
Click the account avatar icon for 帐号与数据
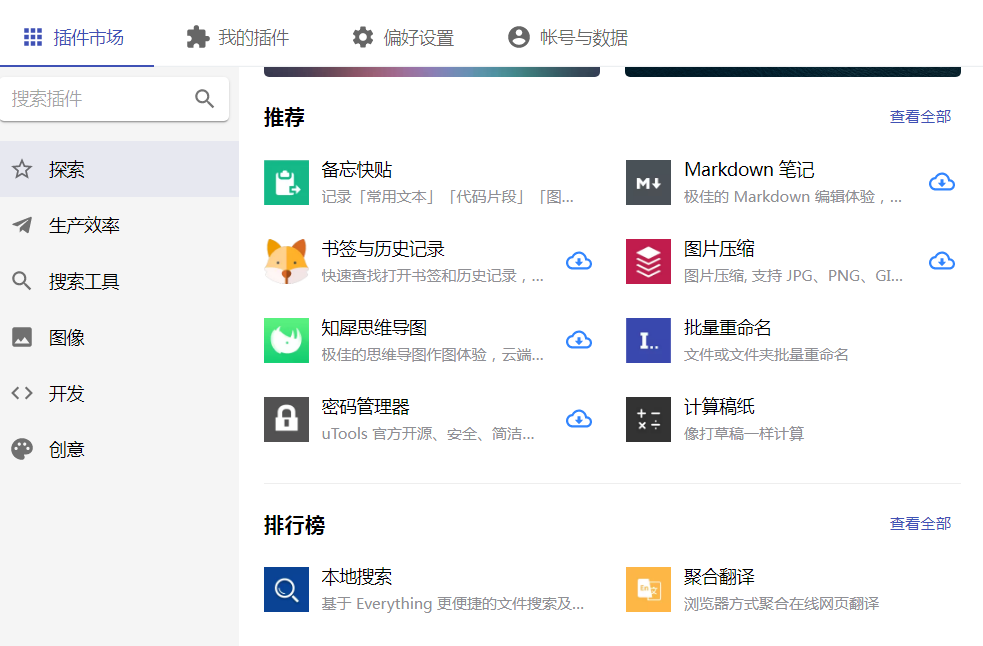pos(519,37)
